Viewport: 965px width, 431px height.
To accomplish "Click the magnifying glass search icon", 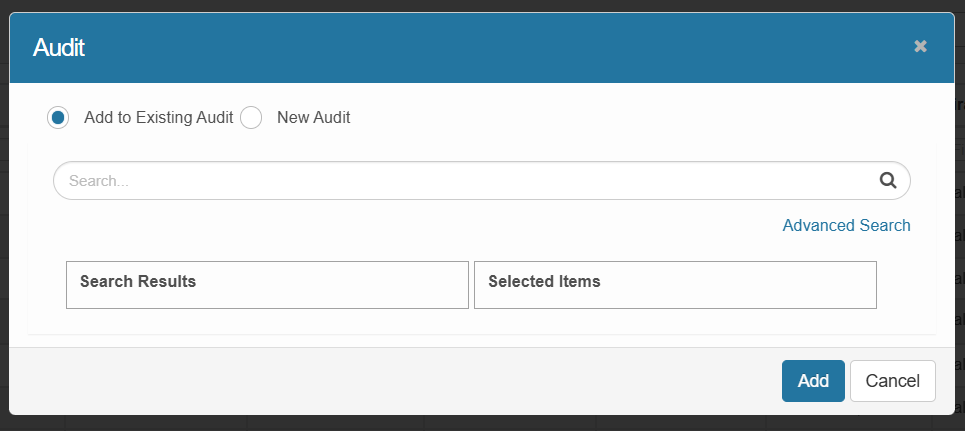I will (x=887, y=181).
